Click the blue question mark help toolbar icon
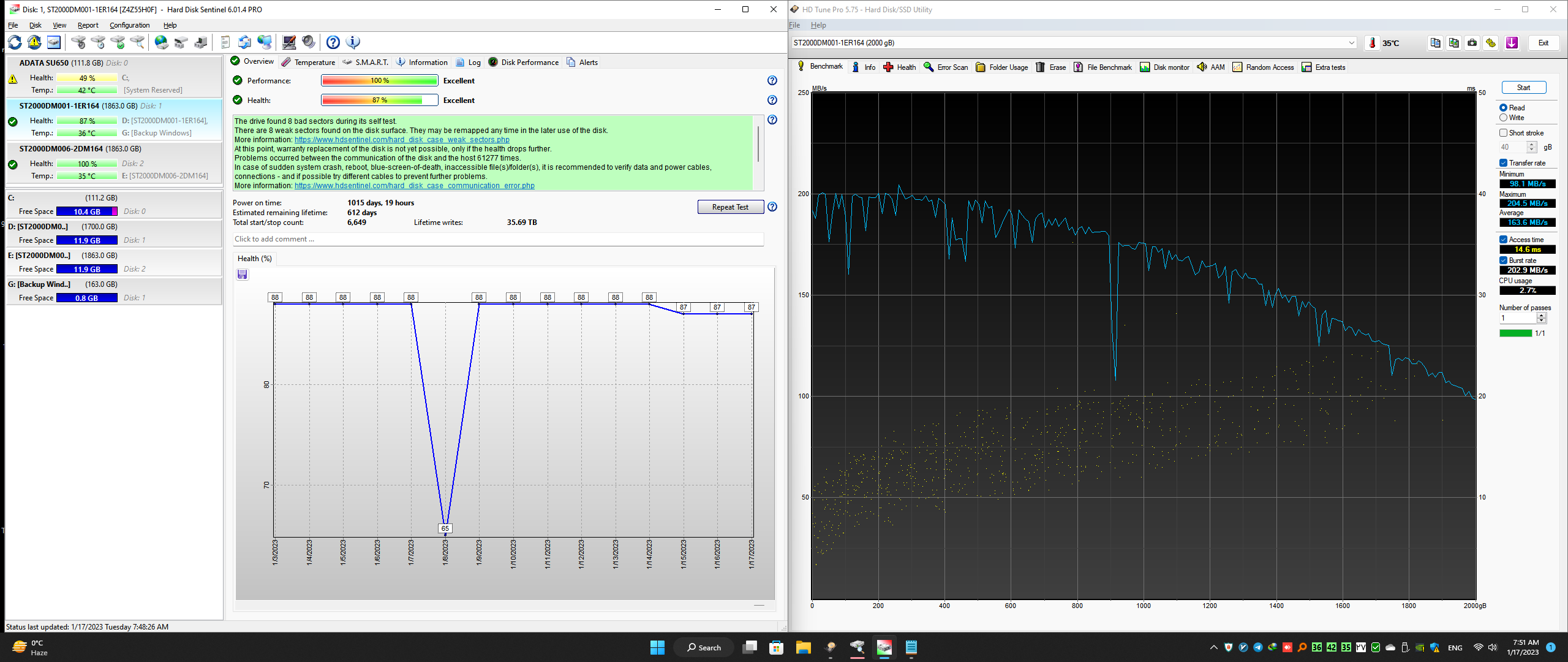The width and height of the screenshot is (1568, 662). [333, 42]
